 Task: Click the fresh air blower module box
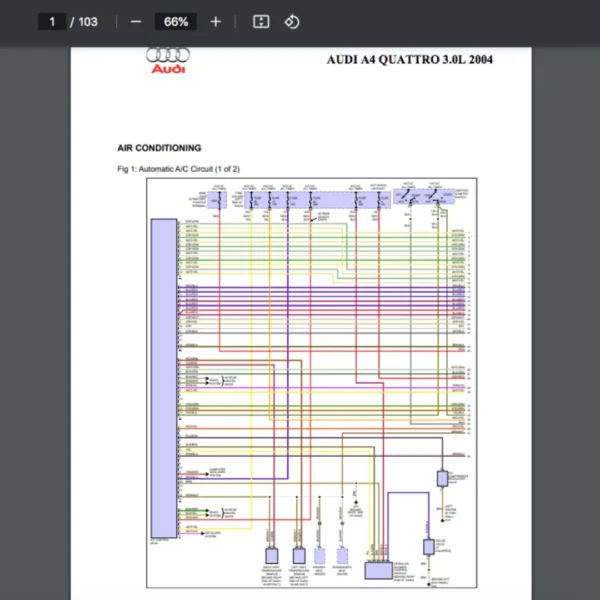(x=378, y=571)
